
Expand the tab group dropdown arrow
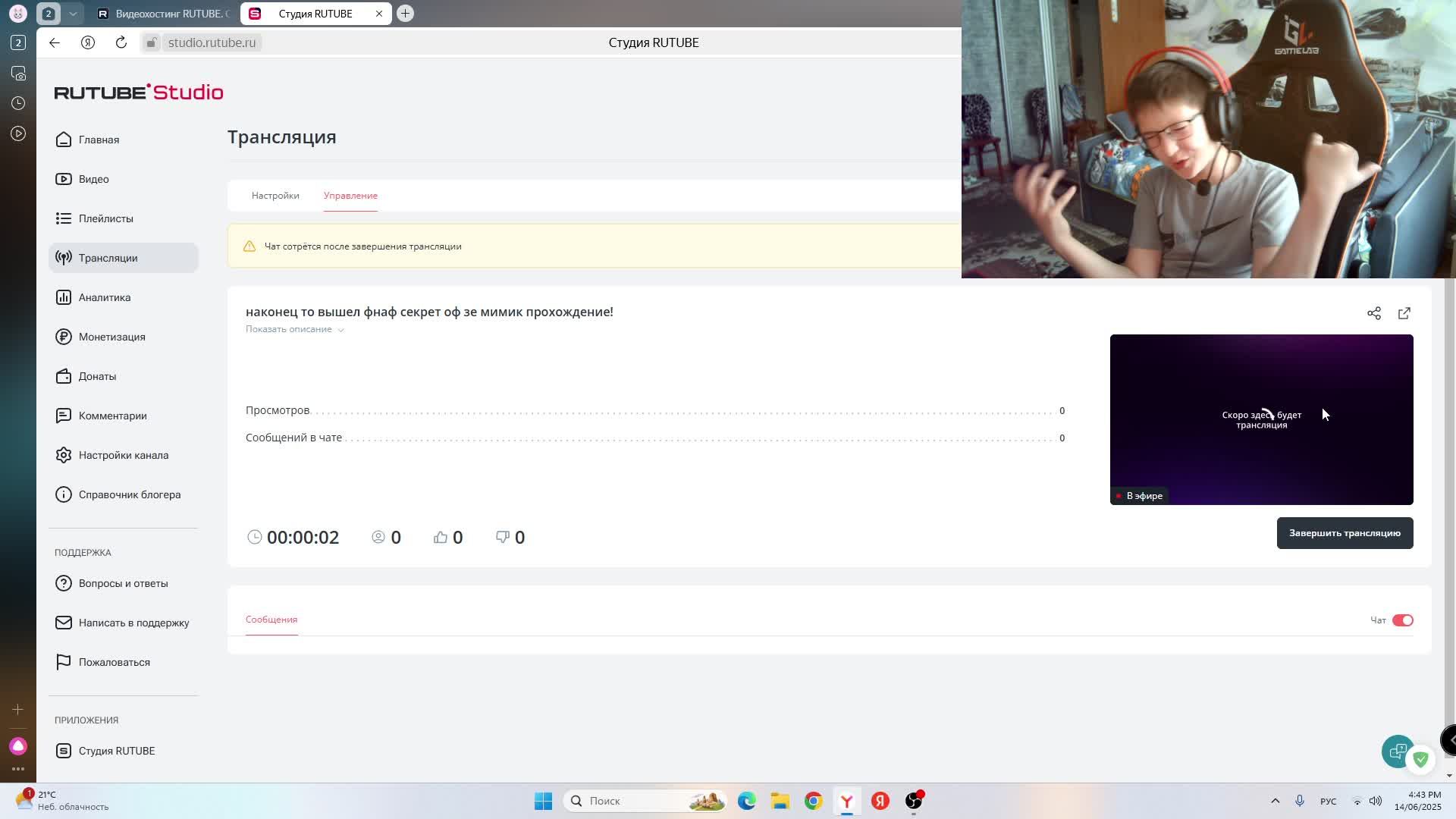pyautogui.click(x=73, y=14)
